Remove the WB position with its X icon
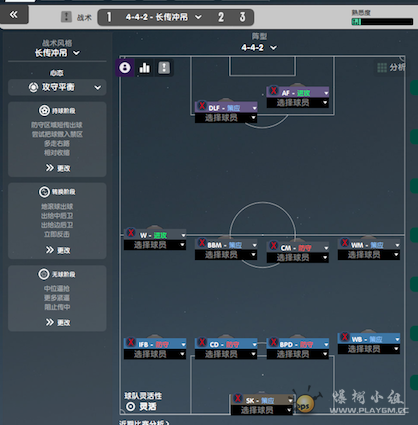The height and width of the screenshot is (425, 418). tap(345, 337)
